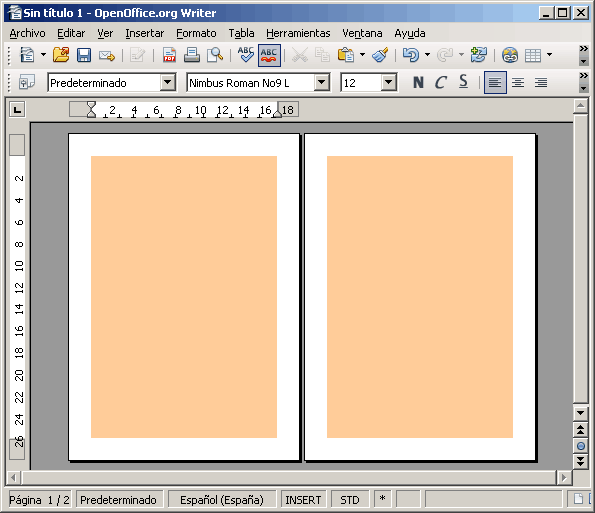Image resolution: width=595 pixels, height=513 pixels.
Task: Click the Next Page double-arrow button
Action: (581, 462)
